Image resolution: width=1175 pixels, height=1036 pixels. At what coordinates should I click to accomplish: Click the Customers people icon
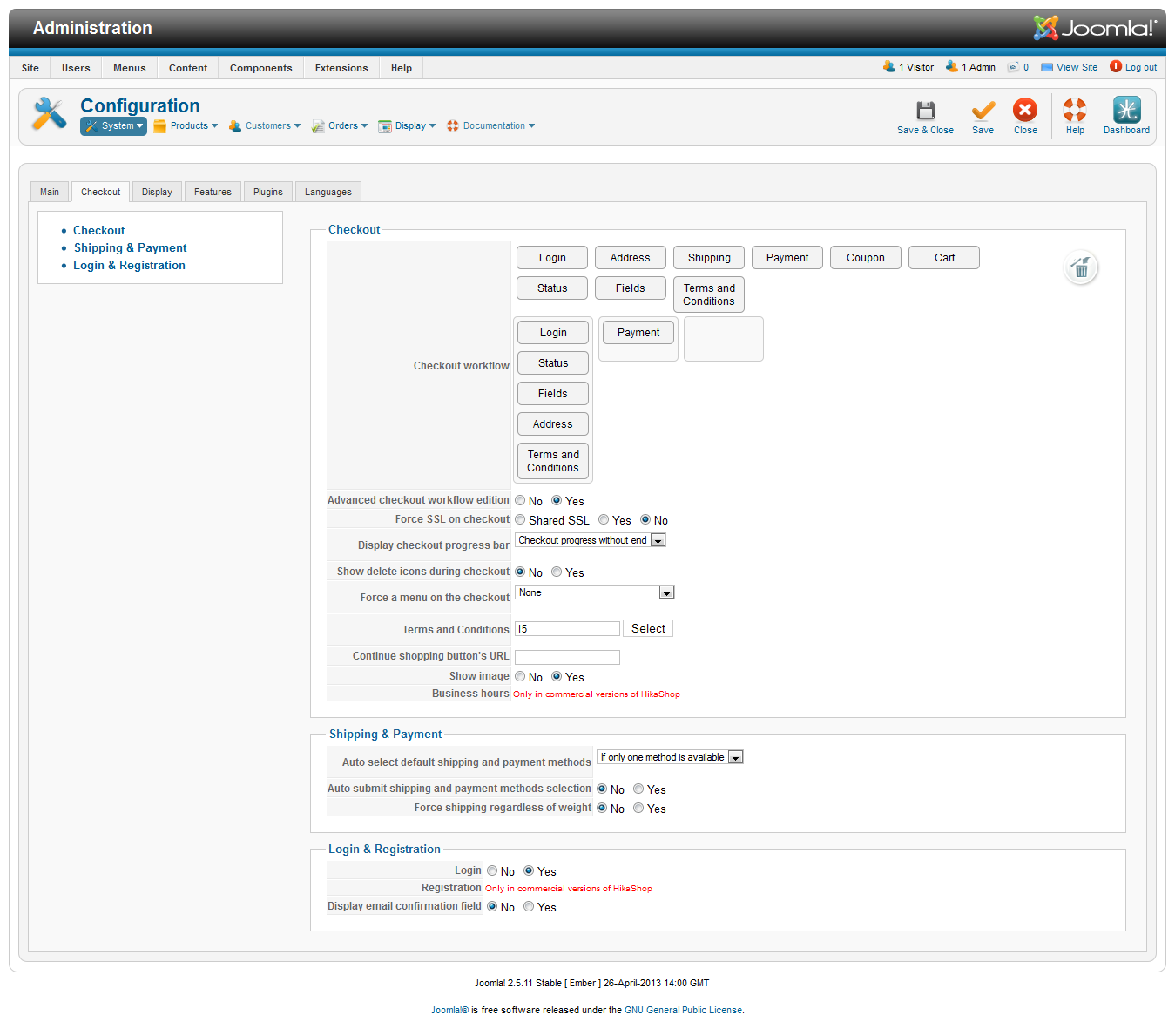234,126
